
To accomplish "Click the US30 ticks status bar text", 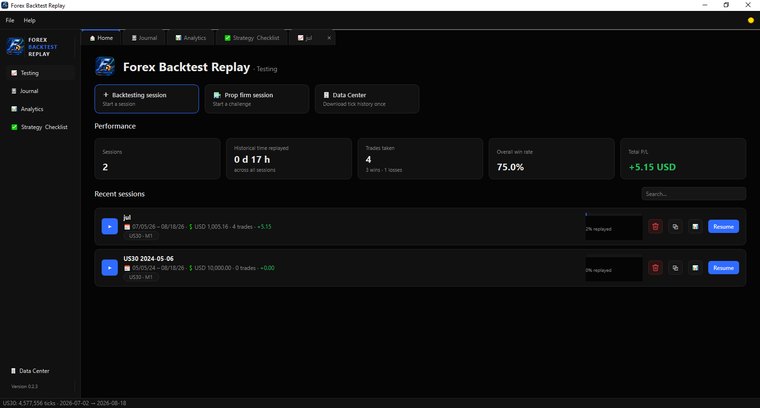I will pyautogui.click(x=64, y=403).
